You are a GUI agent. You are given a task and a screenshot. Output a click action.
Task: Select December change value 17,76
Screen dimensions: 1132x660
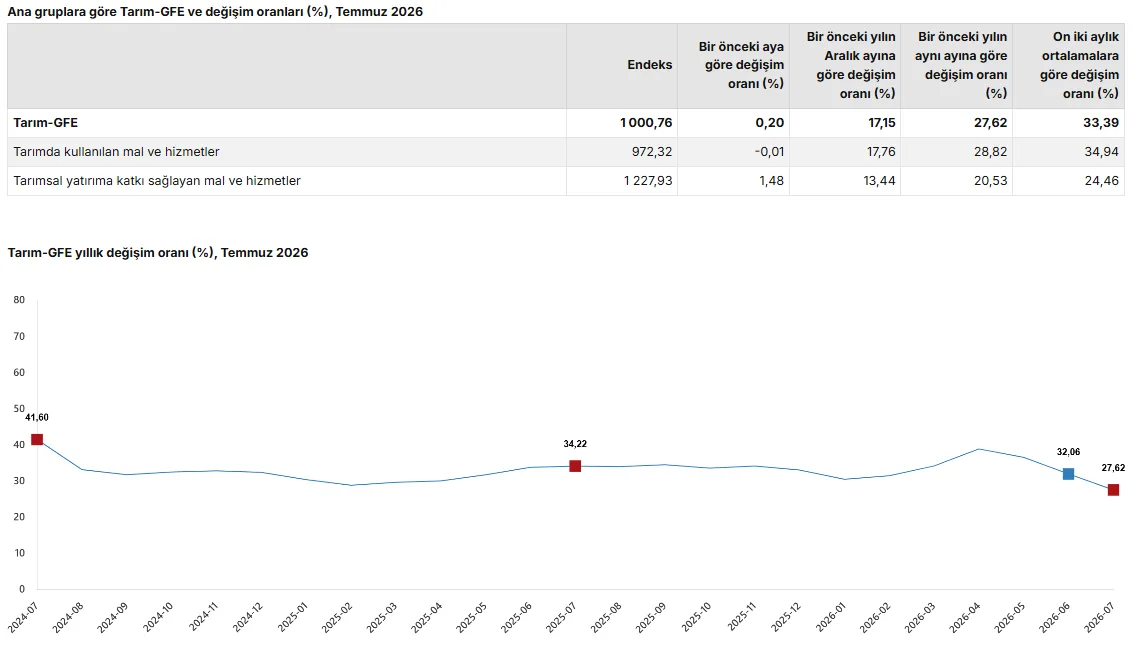(x=880, y=152)
